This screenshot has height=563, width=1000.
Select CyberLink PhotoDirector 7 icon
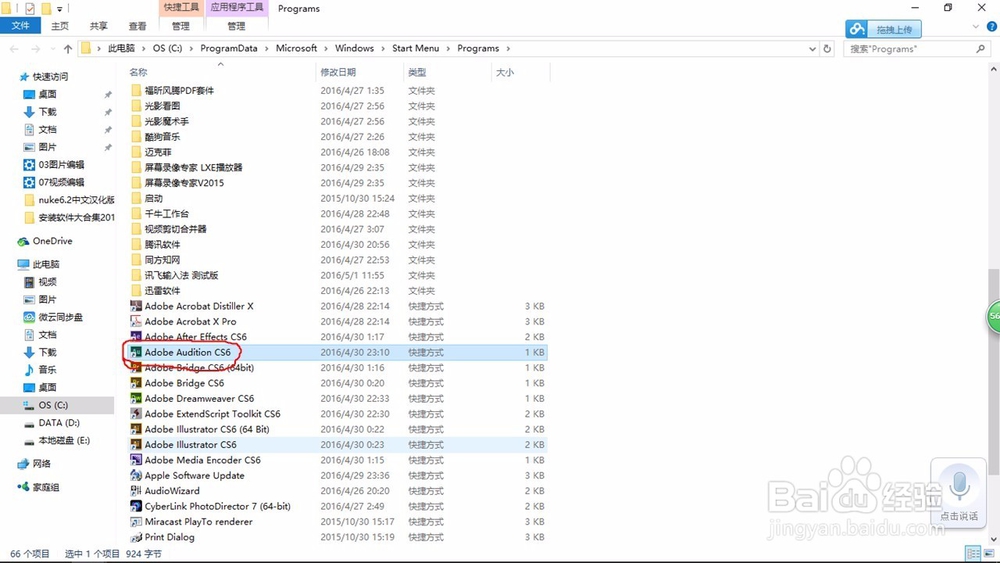[x=136, y=506]
